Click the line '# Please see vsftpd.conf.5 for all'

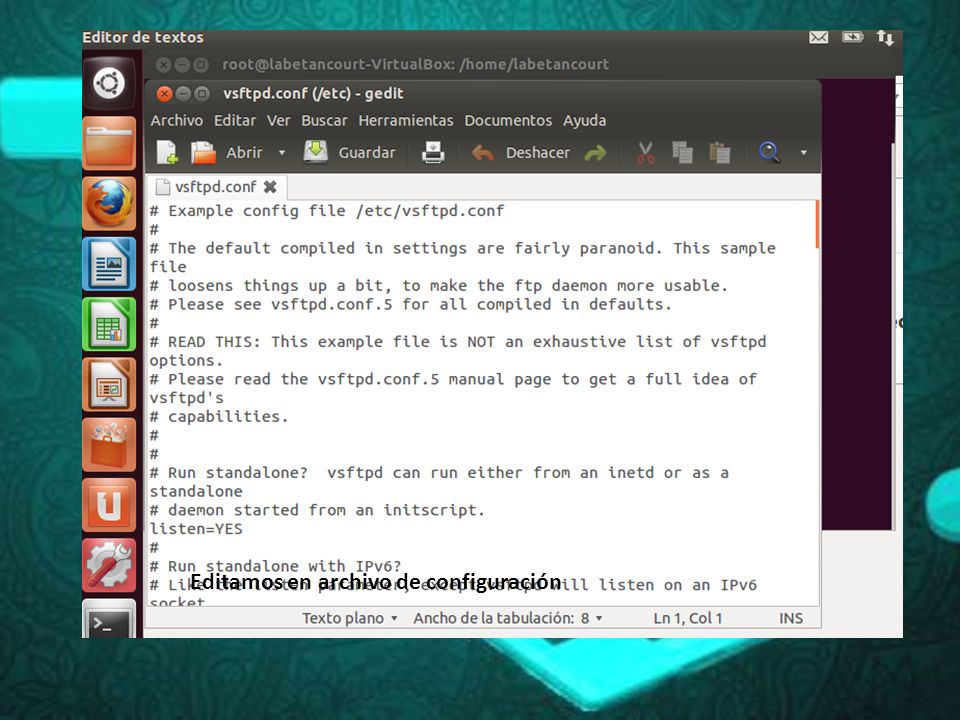[411, 304]
